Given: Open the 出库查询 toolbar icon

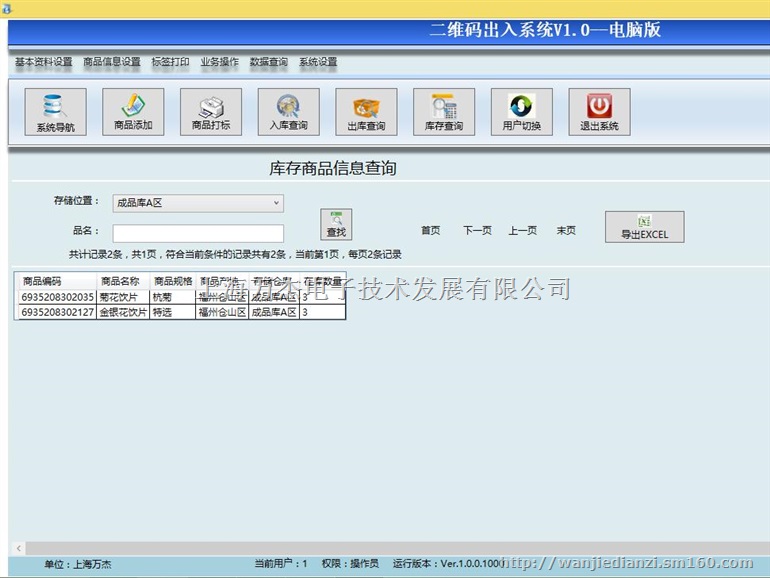Looking at the screenshot, I should pos(366,112).
